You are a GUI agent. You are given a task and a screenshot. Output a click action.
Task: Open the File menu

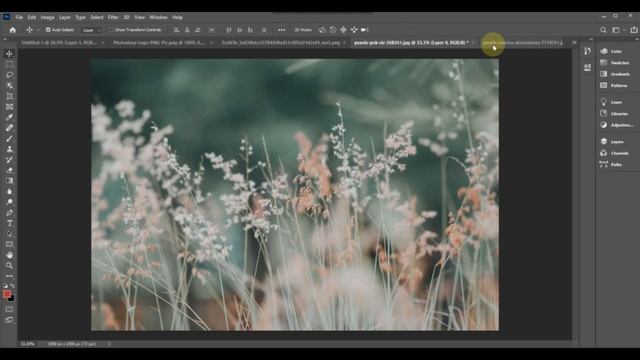click(x=19, y=18)
